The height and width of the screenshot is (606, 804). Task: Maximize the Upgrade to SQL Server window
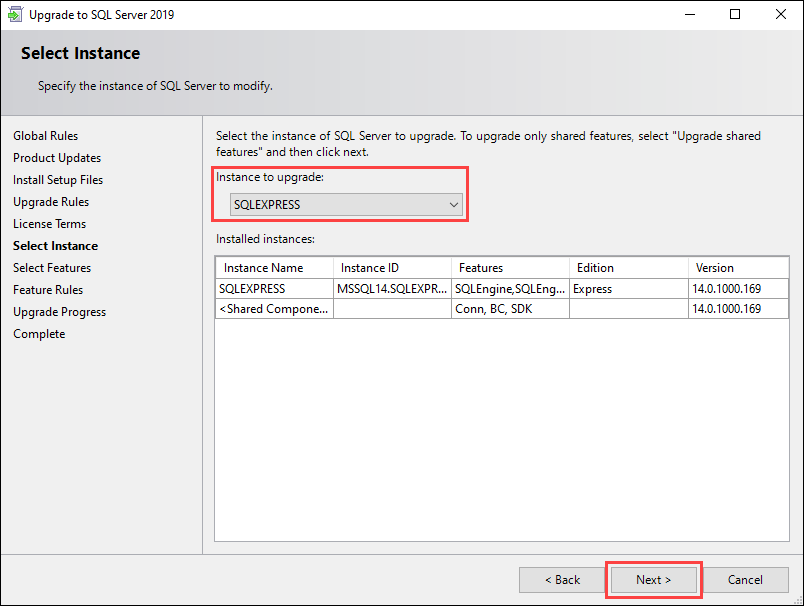(735, 15)
